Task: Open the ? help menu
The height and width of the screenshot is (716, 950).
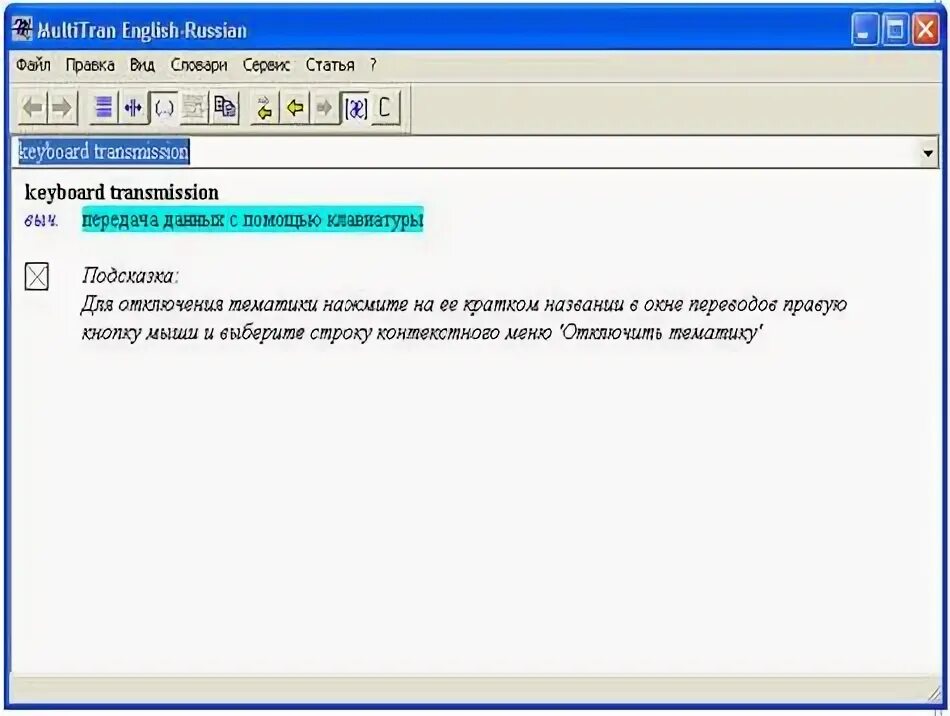Action: pyautogui.click(x=373, y=65)
